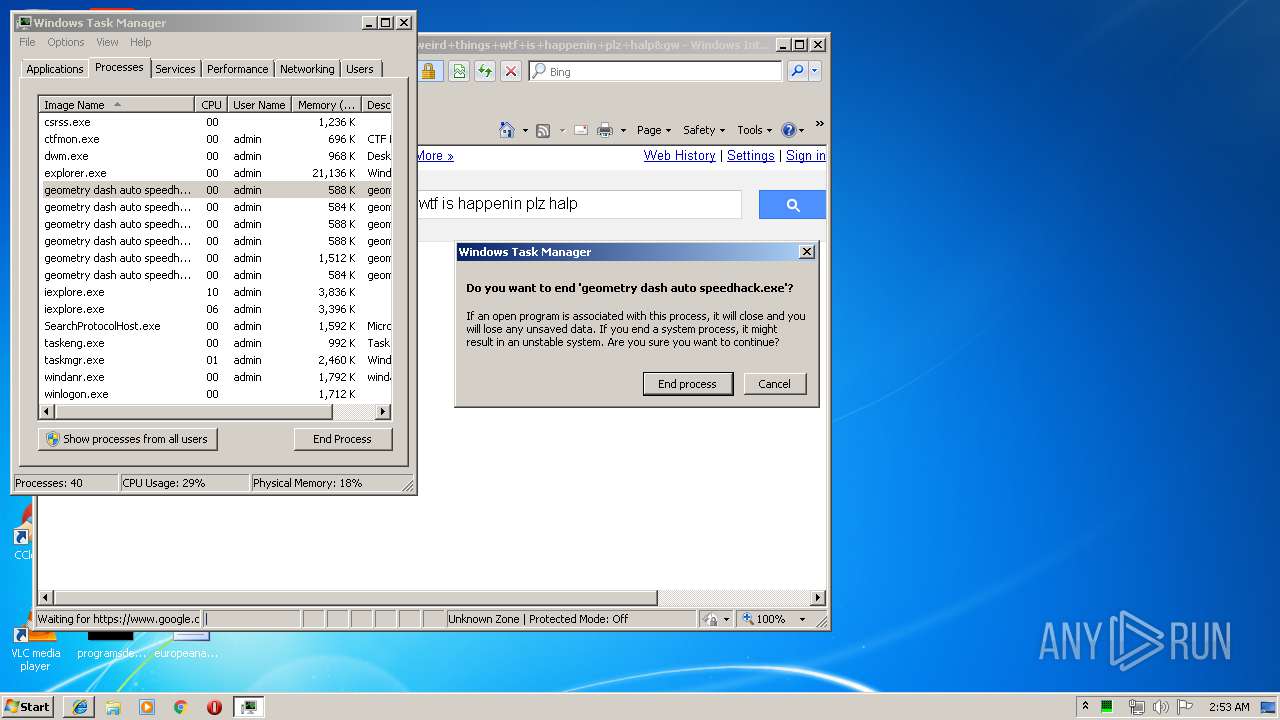Select the taskmgr.exe process row

pos(215,360)
